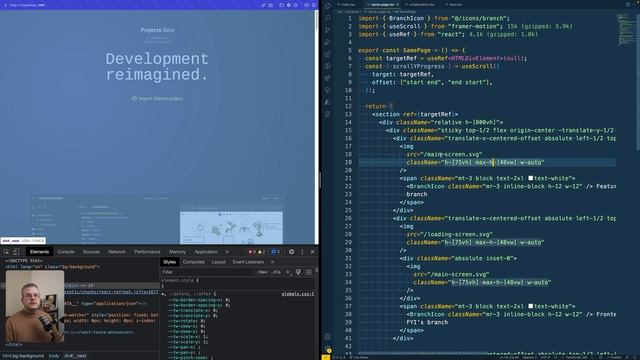The width and height of the screenshot is (640, 360).
Task: Toggle the device toolbar in DevTools
Action: (x=16, y=252)
